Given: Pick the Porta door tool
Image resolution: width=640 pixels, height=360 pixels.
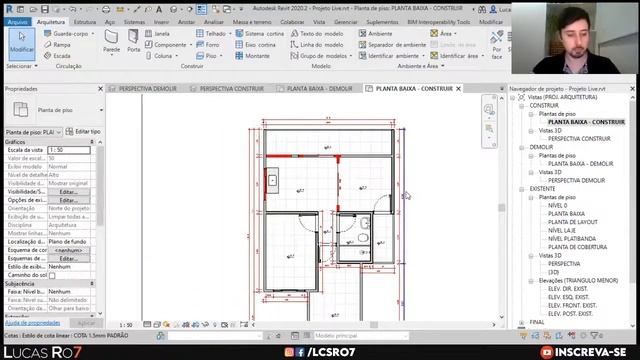Looking at the screenshot, I should [x=133, y=41].
